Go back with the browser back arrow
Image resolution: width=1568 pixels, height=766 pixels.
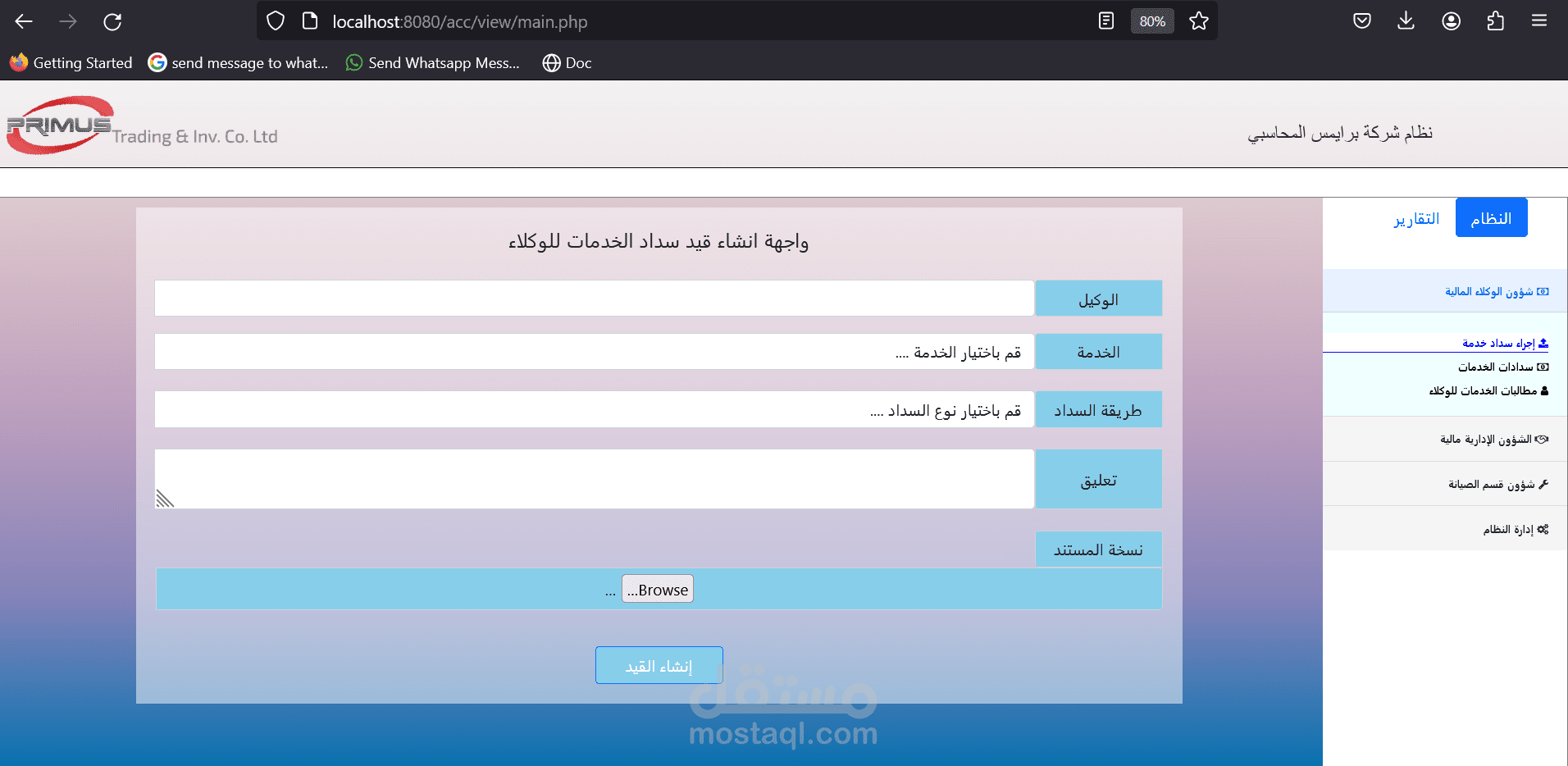(24, 21)
